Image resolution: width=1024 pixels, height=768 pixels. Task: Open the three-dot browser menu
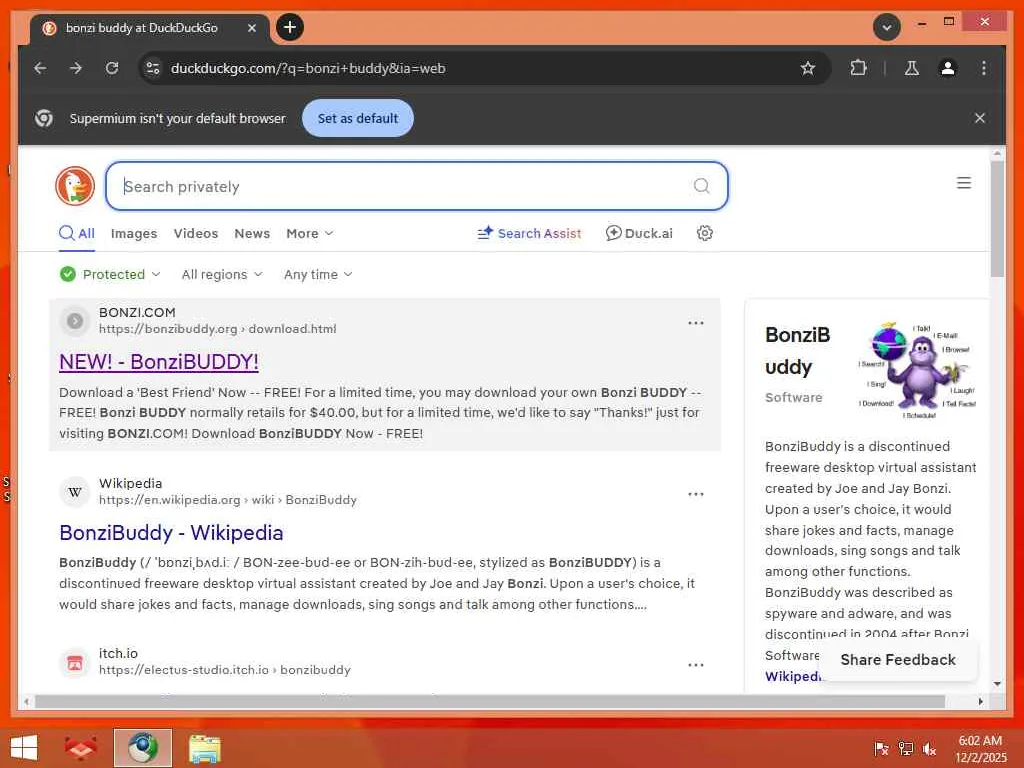coord(984,68)
